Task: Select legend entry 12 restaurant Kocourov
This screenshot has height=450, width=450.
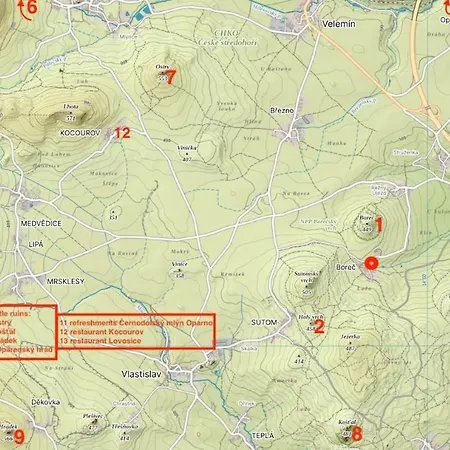Action: (x=102, y=332)
